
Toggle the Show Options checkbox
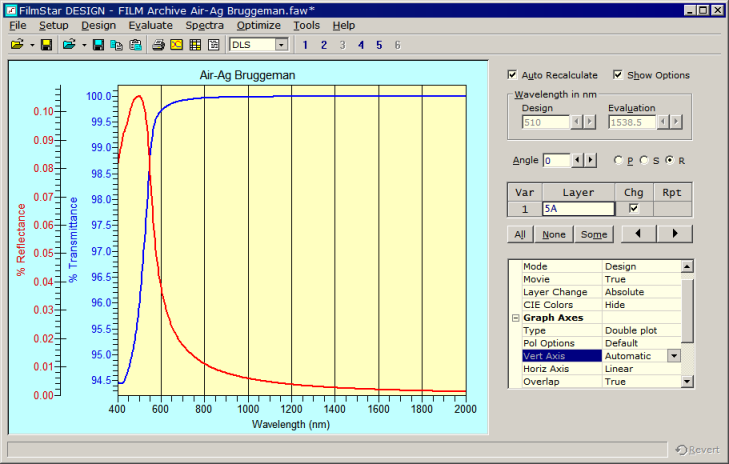(617, 75)
